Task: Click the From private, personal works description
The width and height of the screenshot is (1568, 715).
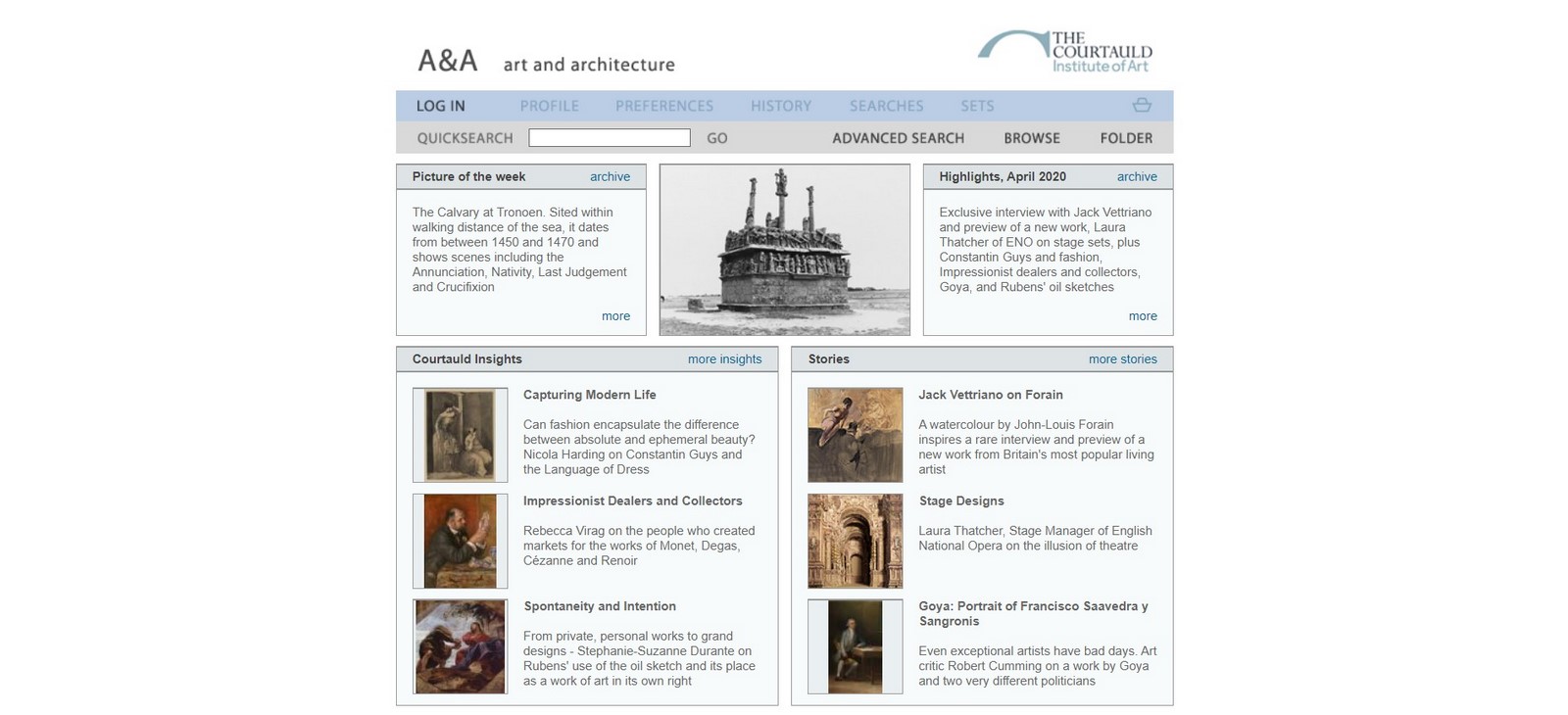Action: coord(639,658)
